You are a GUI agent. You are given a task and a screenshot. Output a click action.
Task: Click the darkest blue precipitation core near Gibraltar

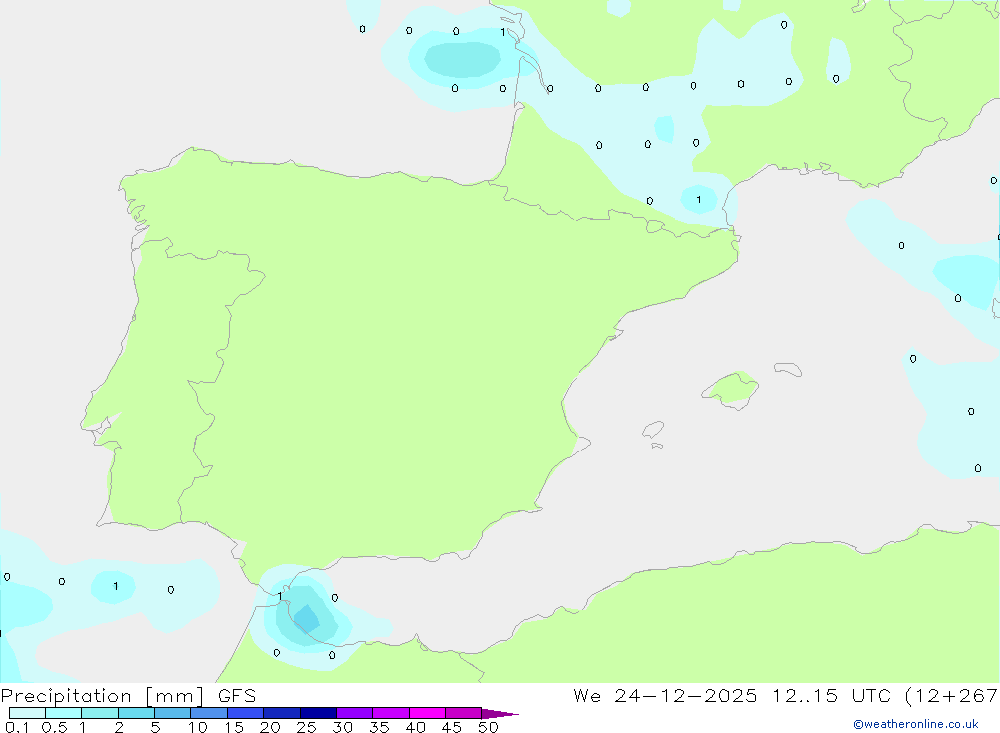(x=307, y=619)
